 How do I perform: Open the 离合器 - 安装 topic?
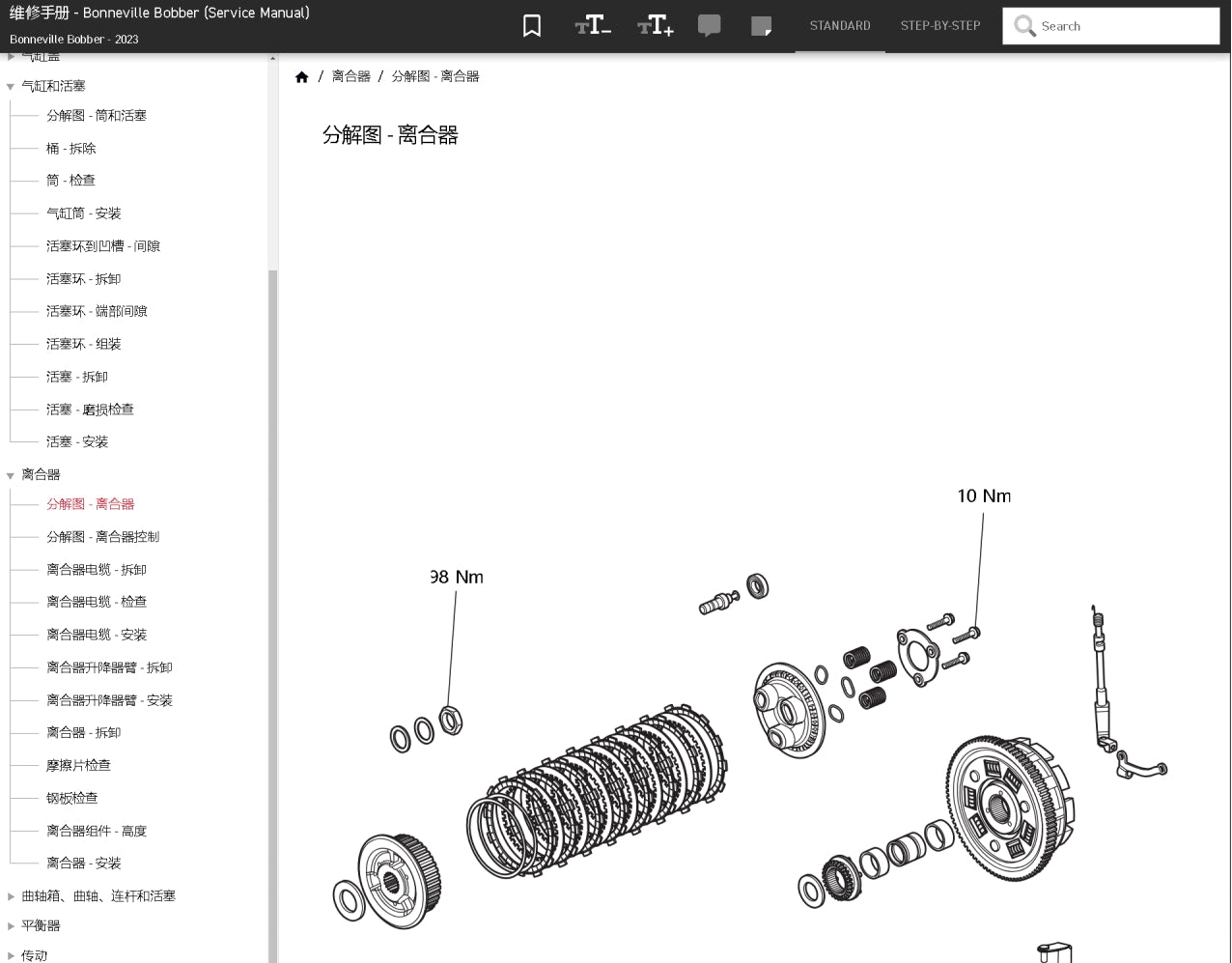[85, 864]
